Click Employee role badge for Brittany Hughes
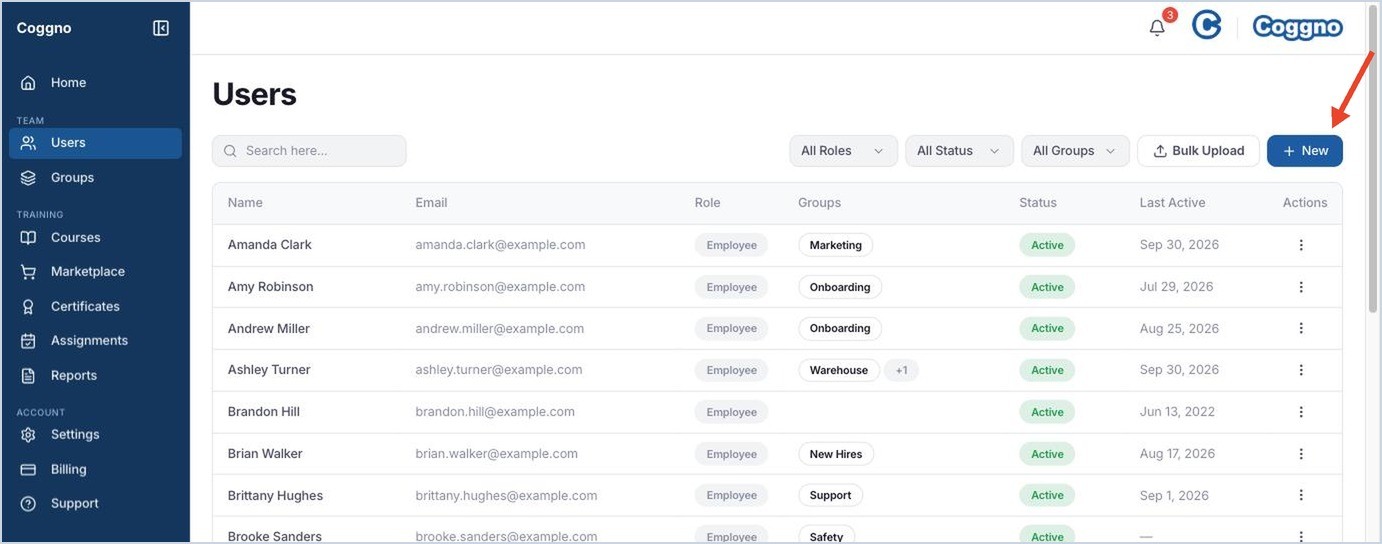1382x544 pixels. coord(731,495)
